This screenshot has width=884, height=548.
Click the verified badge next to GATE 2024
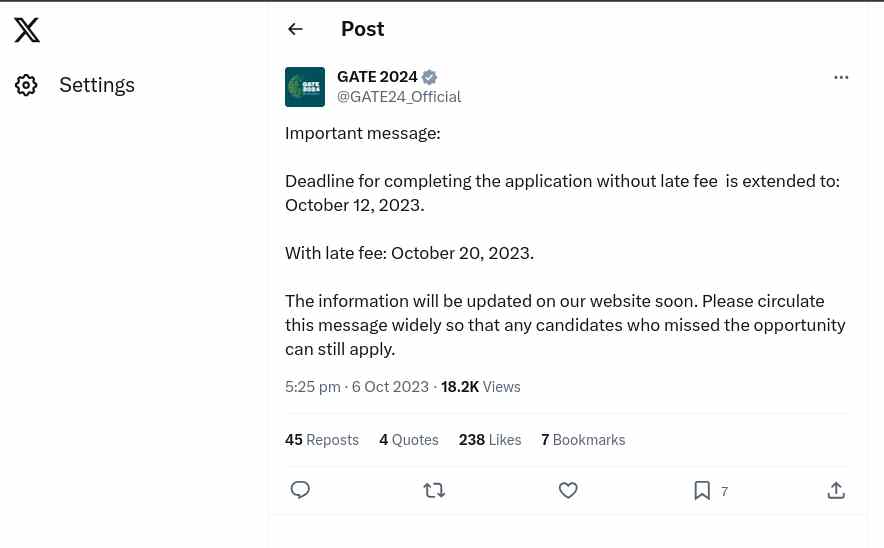[x=429, y=77]
